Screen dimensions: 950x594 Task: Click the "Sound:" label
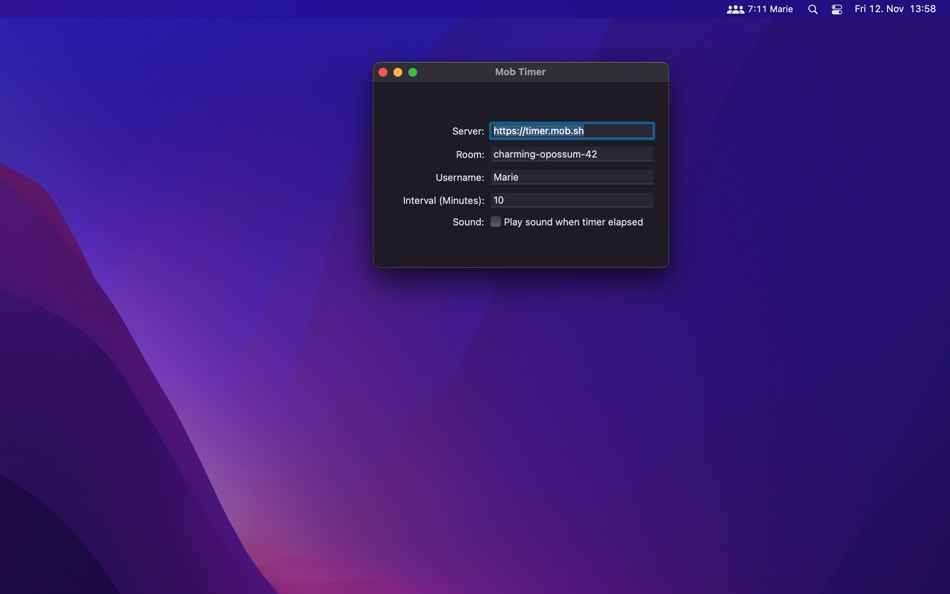[x=468, y=222]
